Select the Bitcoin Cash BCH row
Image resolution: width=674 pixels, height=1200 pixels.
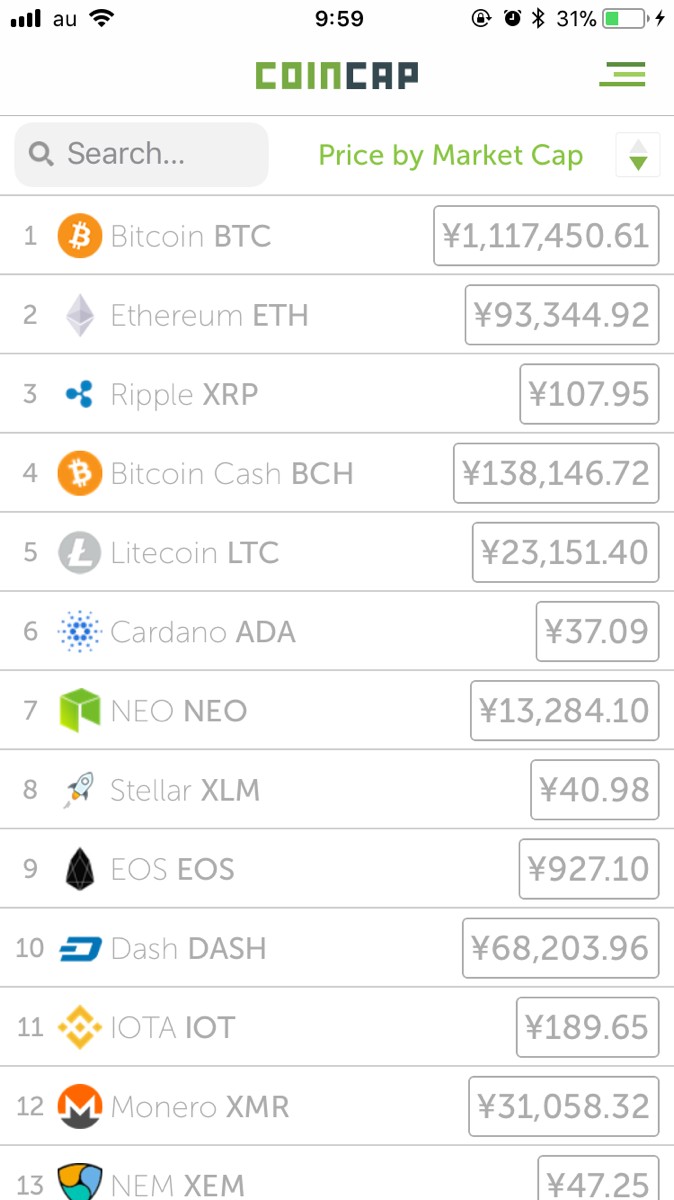click(x=232, y=473)
